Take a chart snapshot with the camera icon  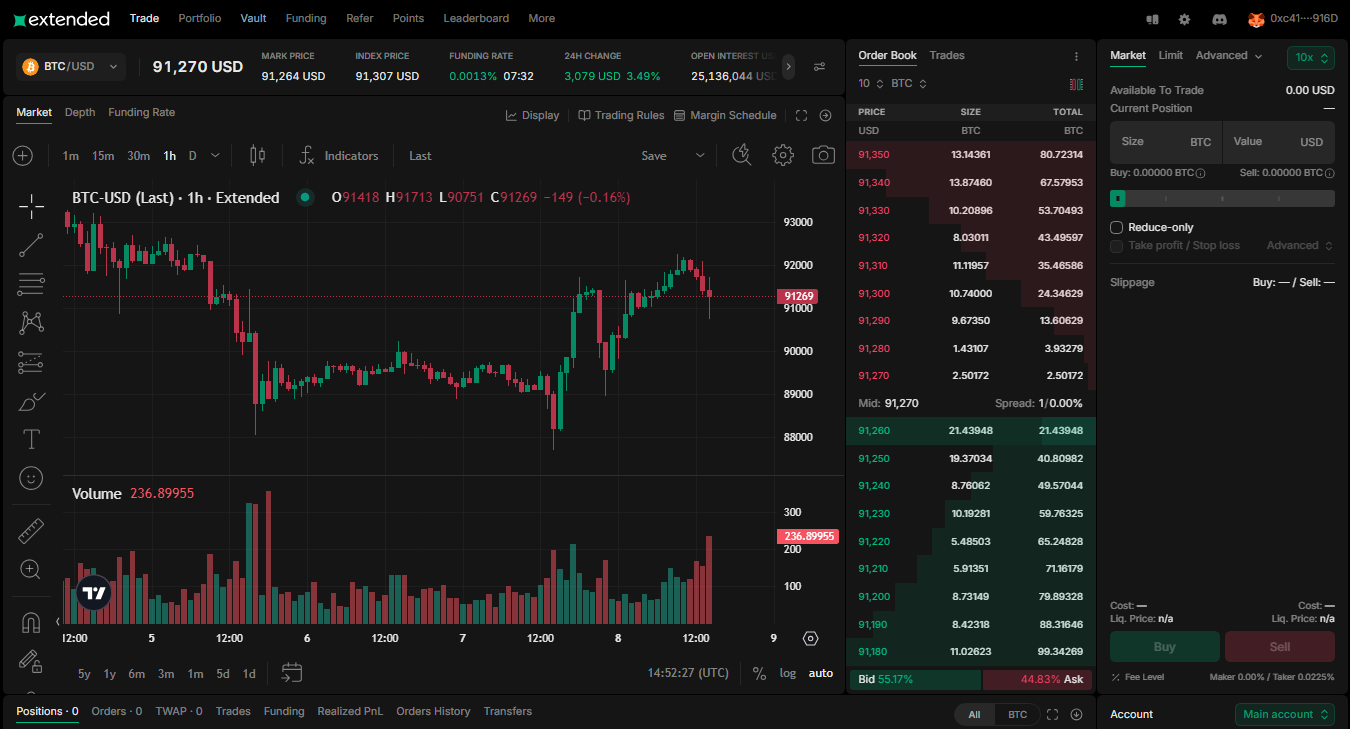tap(823, 155)
